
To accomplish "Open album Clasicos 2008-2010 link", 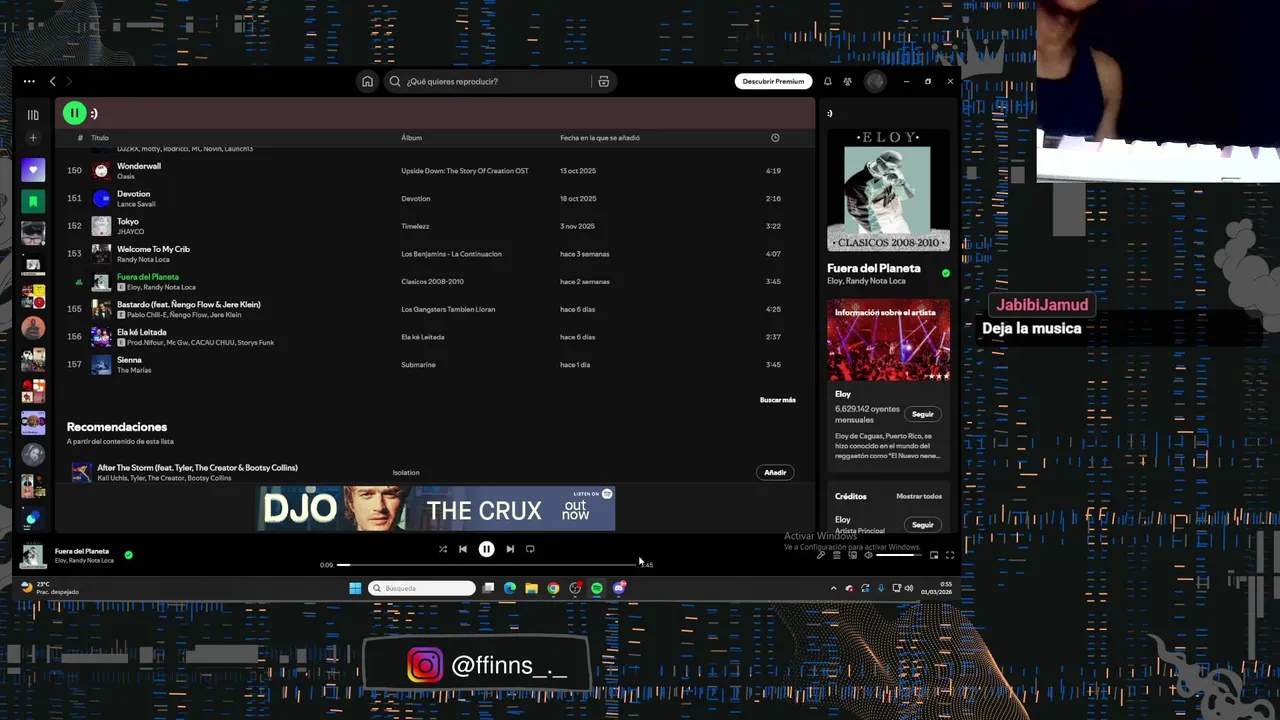I will pos(433,282).
